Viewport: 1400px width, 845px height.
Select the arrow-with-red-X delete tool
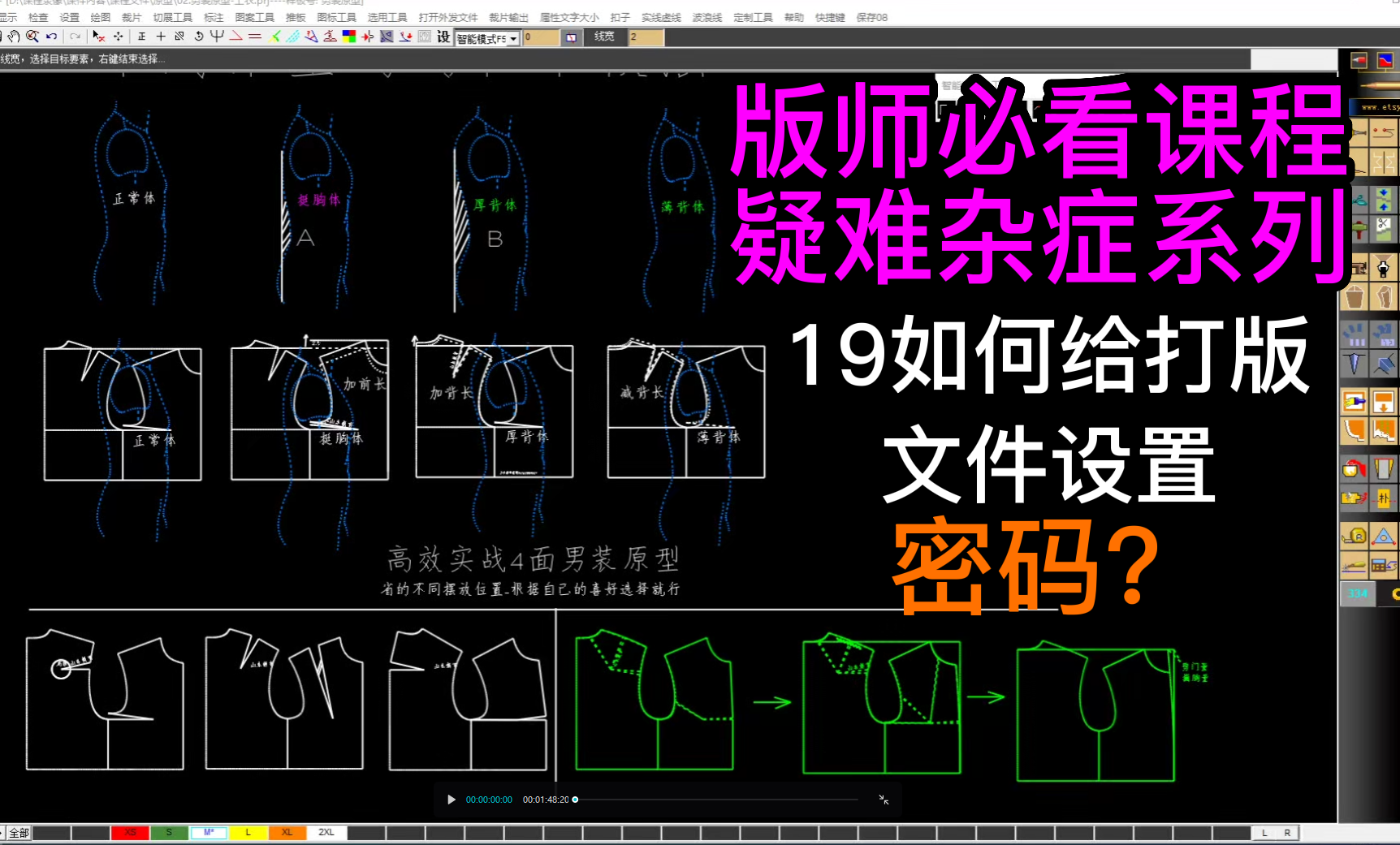(99, 37)
